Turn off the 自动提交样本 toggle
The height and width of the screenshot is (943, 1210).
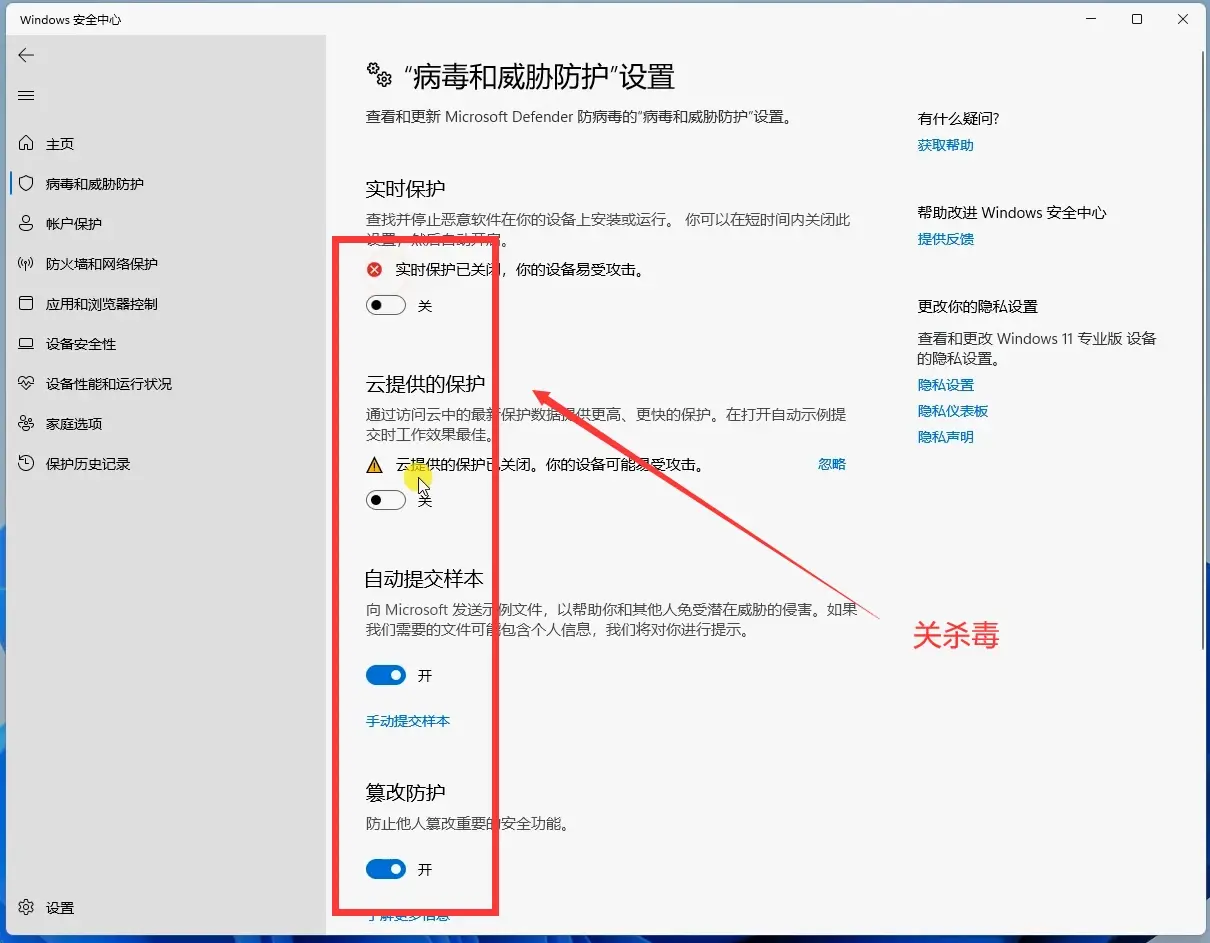(x=386, y=676)
